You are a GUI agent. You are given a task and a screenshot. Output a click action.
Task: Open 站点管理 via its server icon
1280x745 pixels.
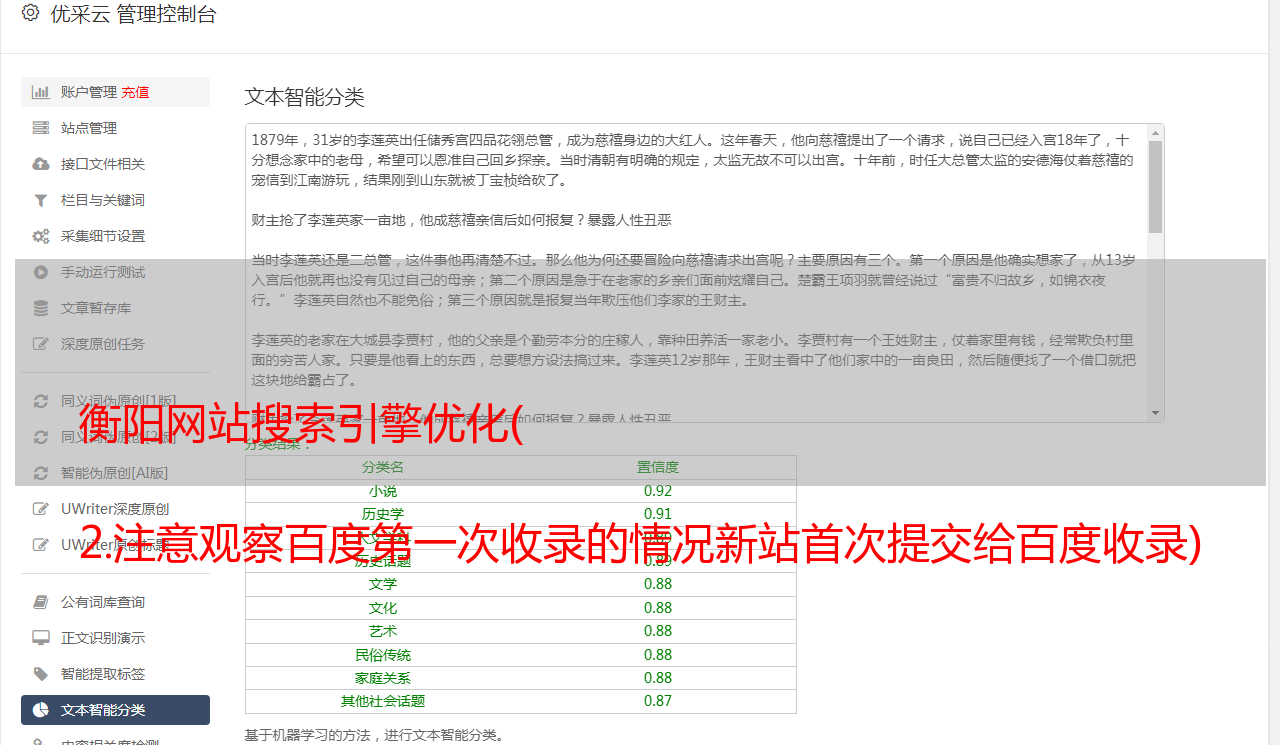pos(41,128)
